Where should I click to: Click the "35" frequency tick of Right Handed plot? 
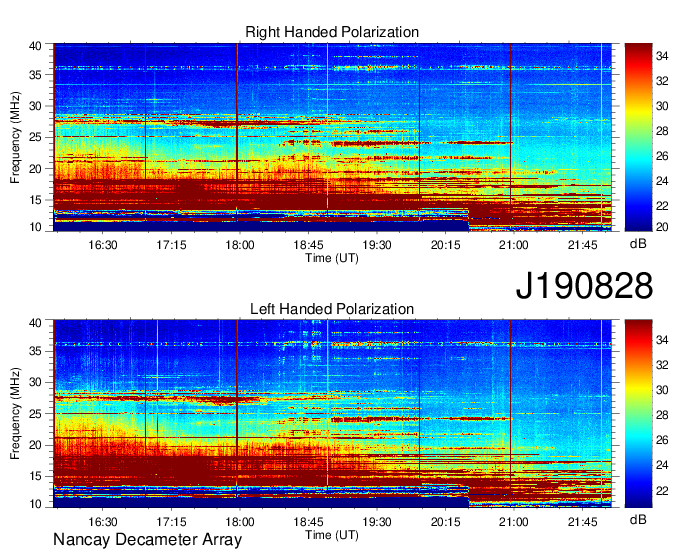click(35, 75)
